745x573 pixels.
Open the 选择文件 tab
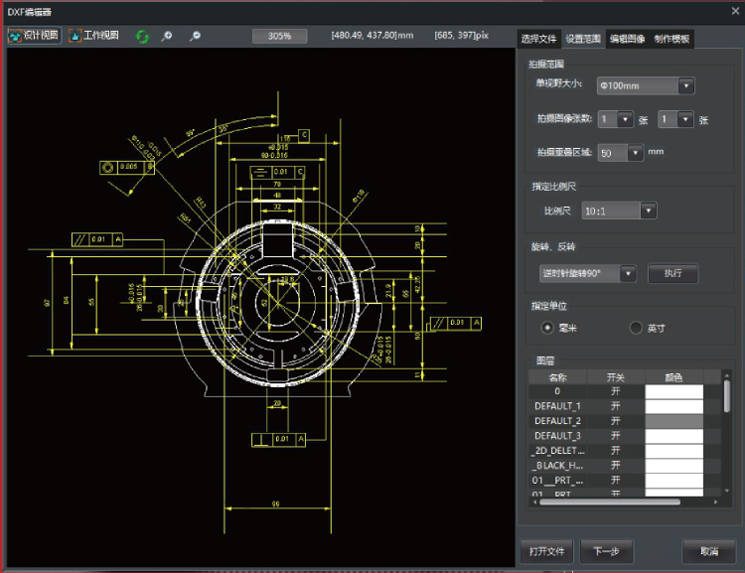click(x=539, y=39)
